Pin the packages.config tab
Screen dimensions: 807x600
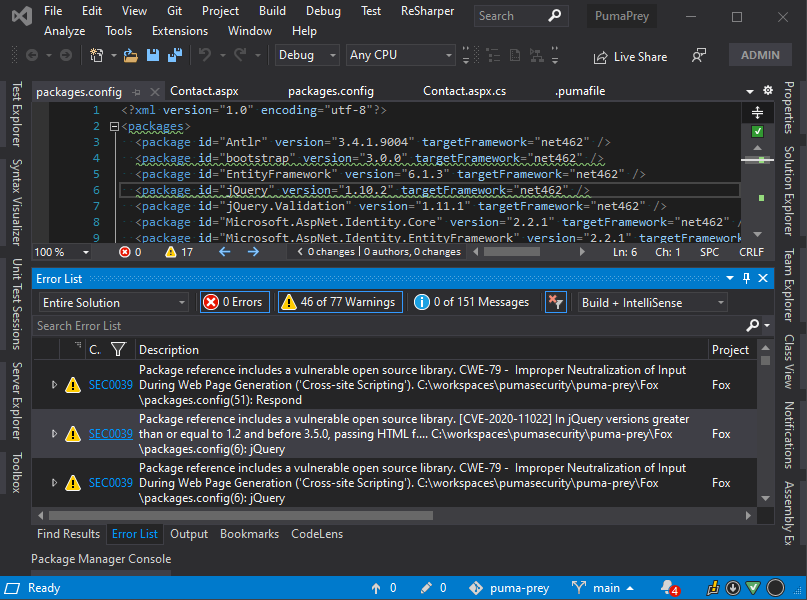(136, 93)
